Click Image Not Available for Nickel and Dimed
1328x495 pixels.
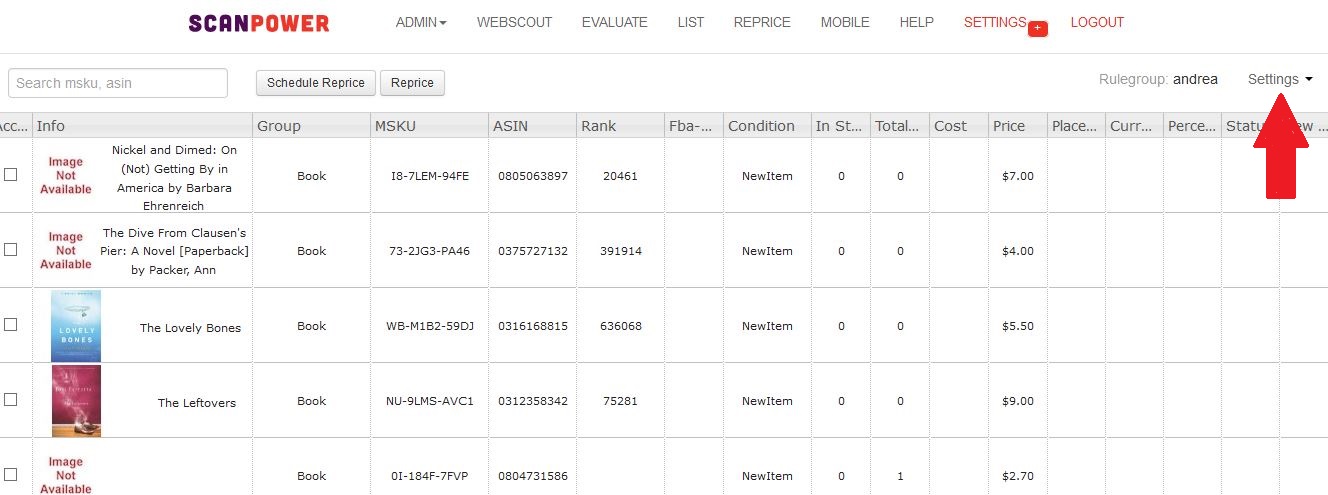point(66,175)
